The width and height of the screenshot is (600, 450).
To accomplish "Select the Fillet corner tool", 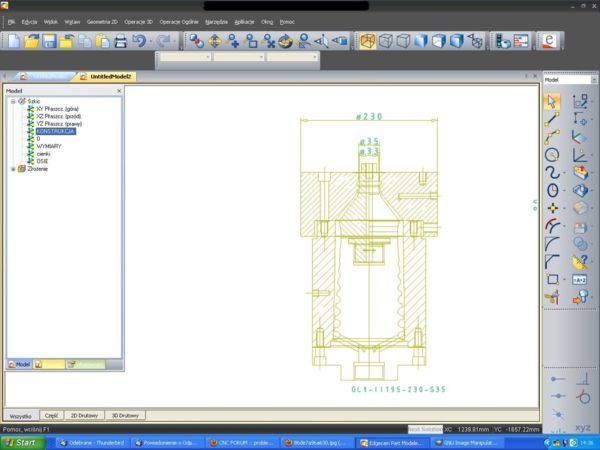I will (x=552, y=243).
